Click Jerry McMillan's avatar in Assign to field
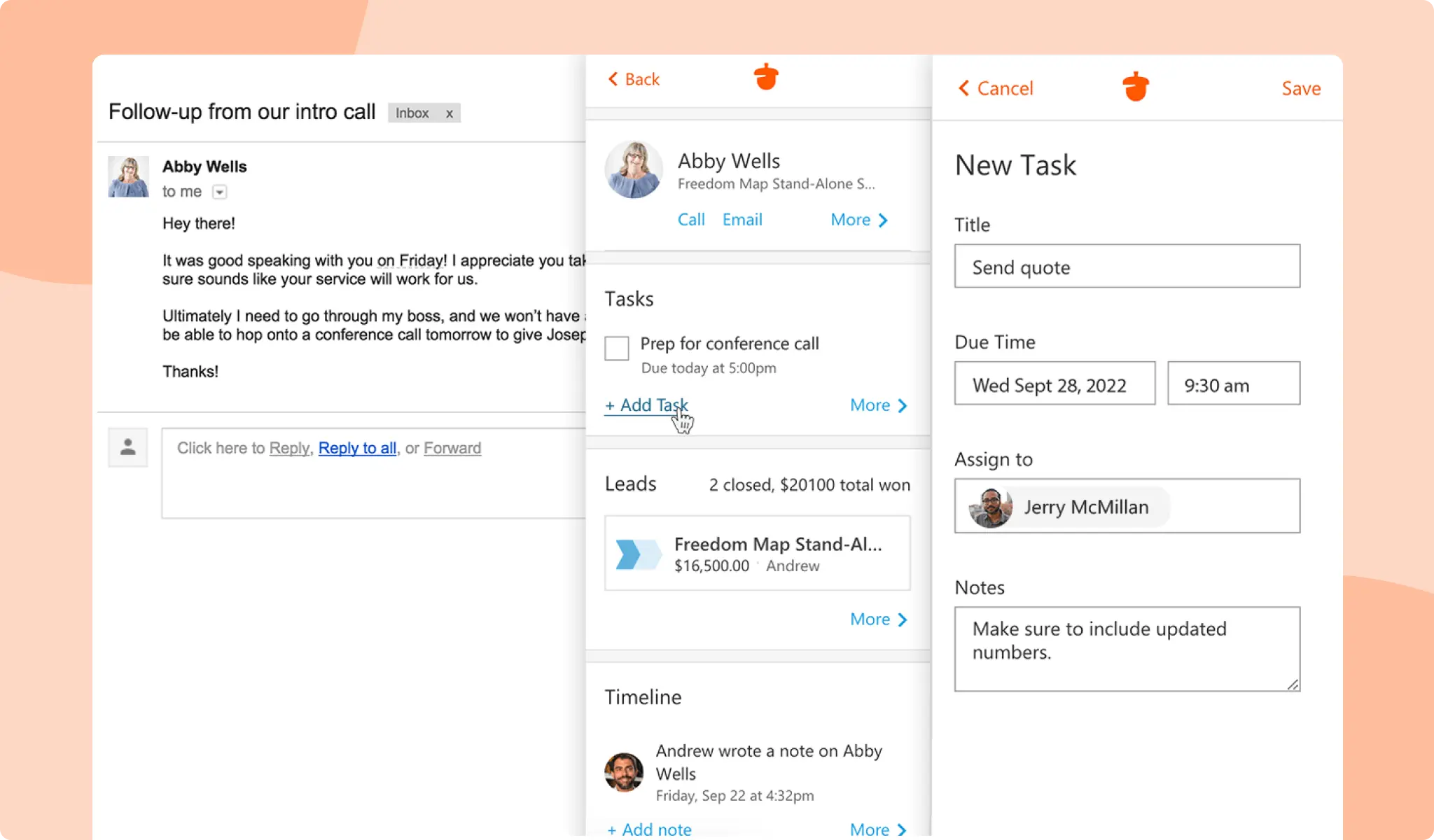Viewport: 1434px width, 840px height. [x=989, y=507]
